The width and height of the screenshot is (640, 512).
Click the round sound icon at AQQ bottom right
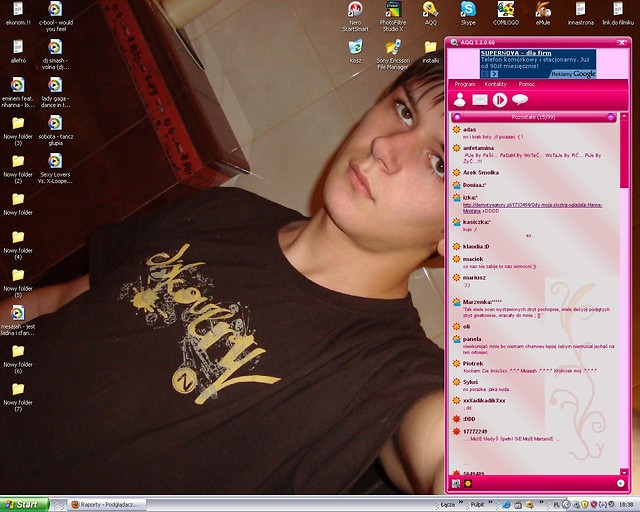click(x=621, y=483)
